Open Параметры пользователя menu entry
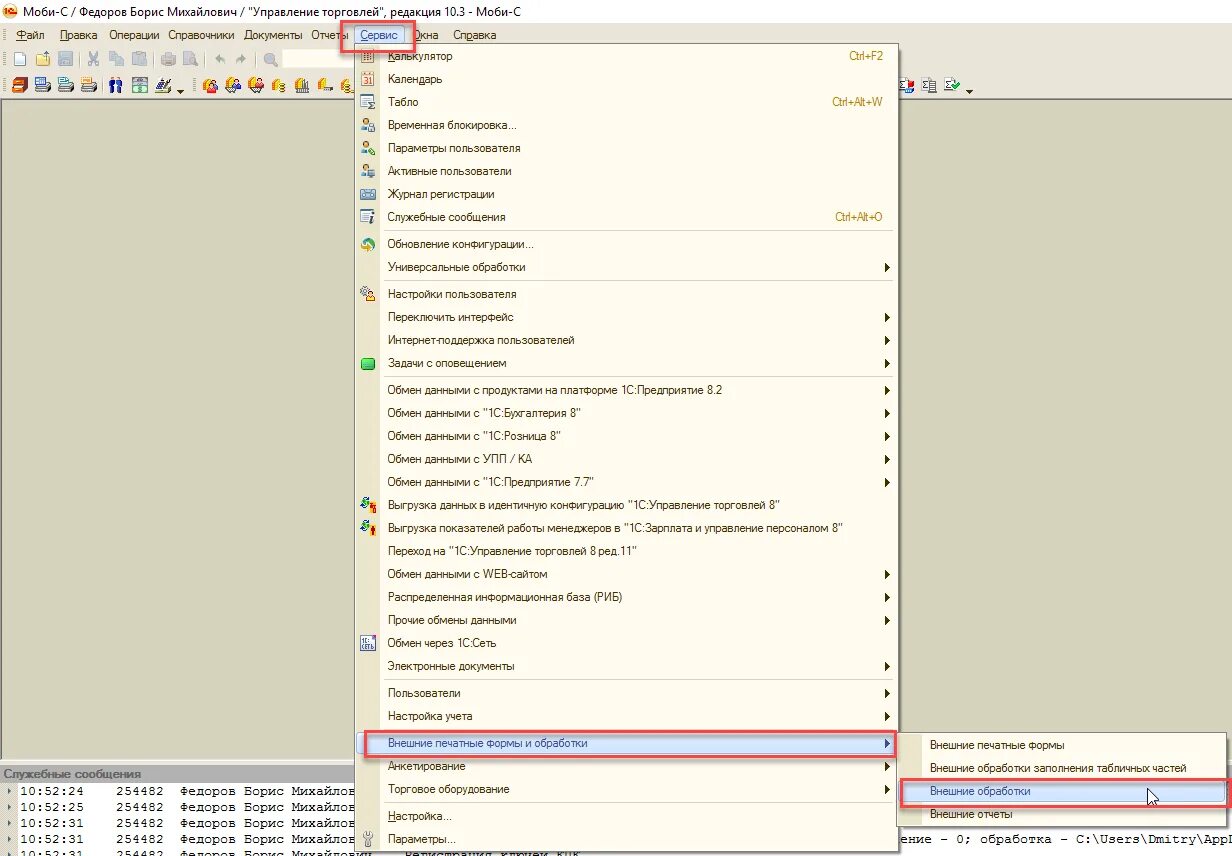This screenshot has height=856, width=1232. click(x=628, y=148)
